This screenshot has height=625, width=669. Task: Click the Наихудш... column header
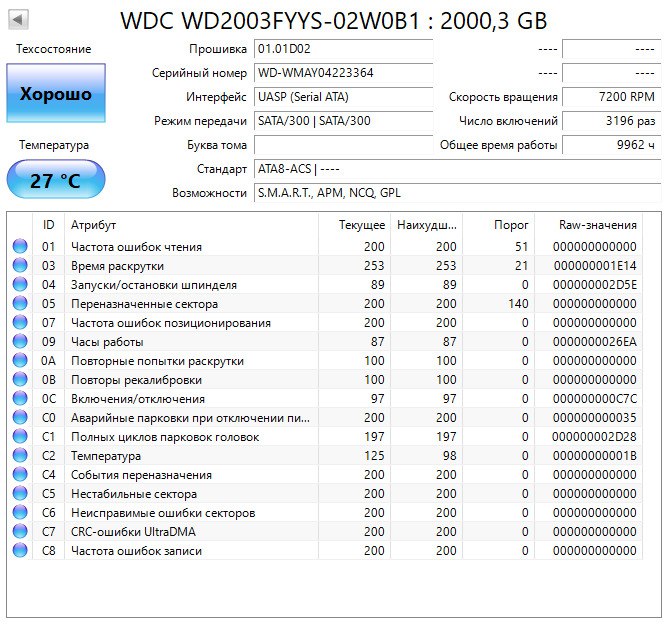[x=427, y=224]
